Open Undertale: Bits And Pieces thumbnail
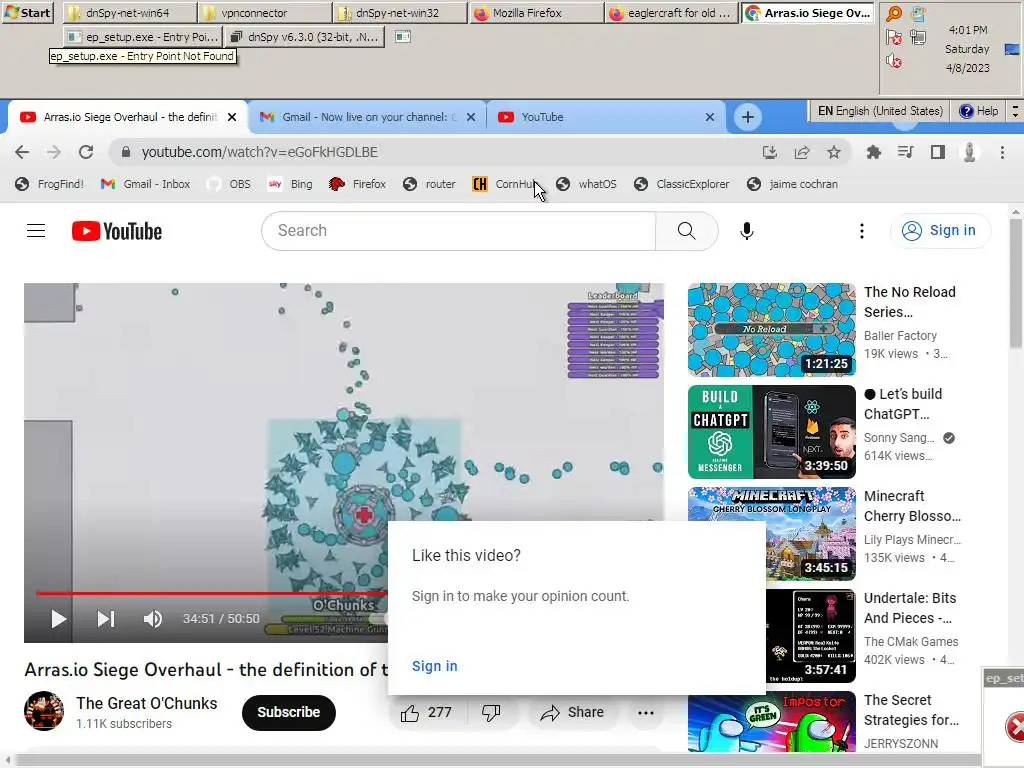1024x768 pixels. click(x=810, y=635)
